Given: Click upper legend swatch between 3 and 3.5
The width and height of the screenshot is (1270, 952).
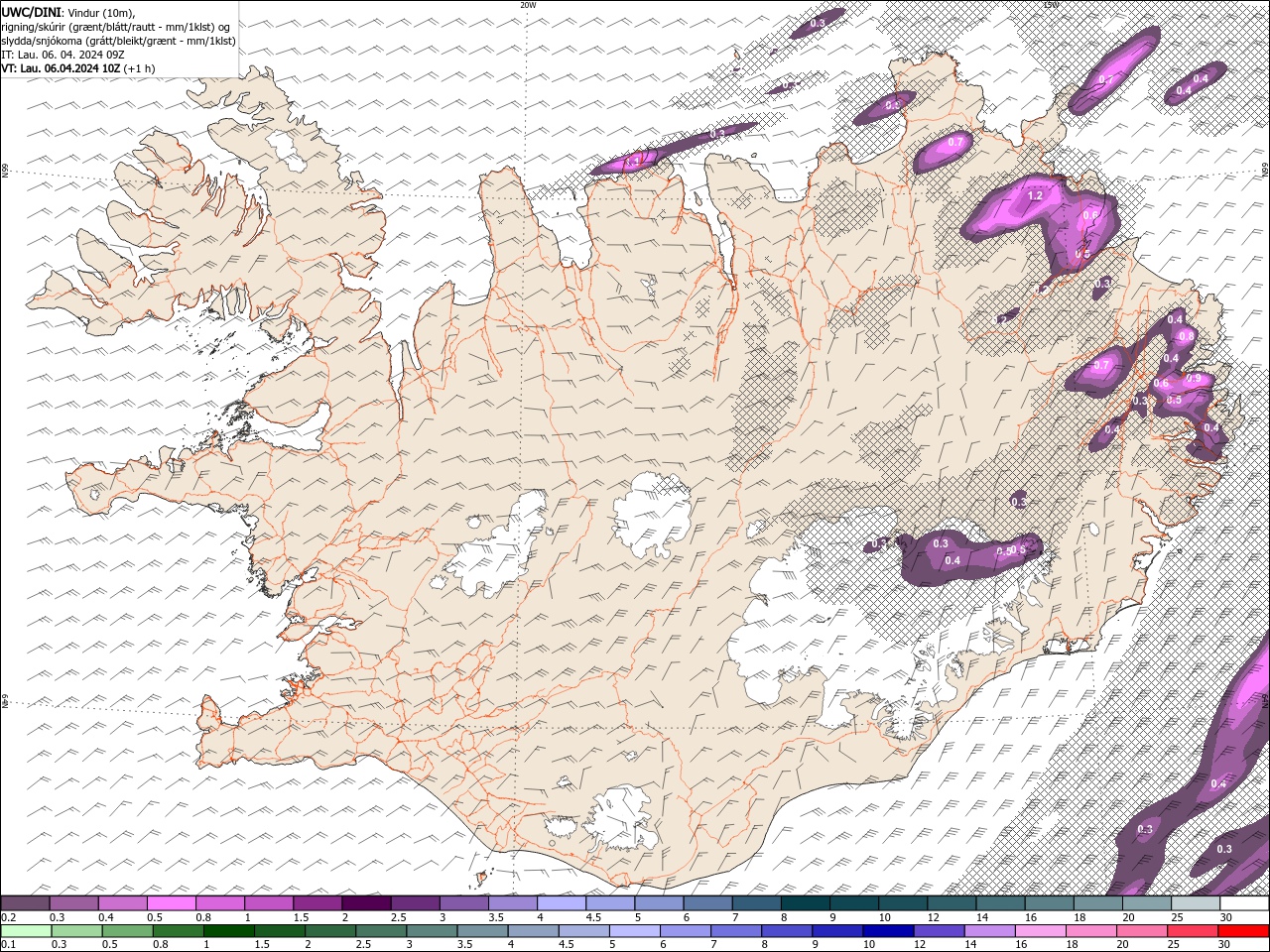Looking at the screenshot, I should click(x=464, y=903).
